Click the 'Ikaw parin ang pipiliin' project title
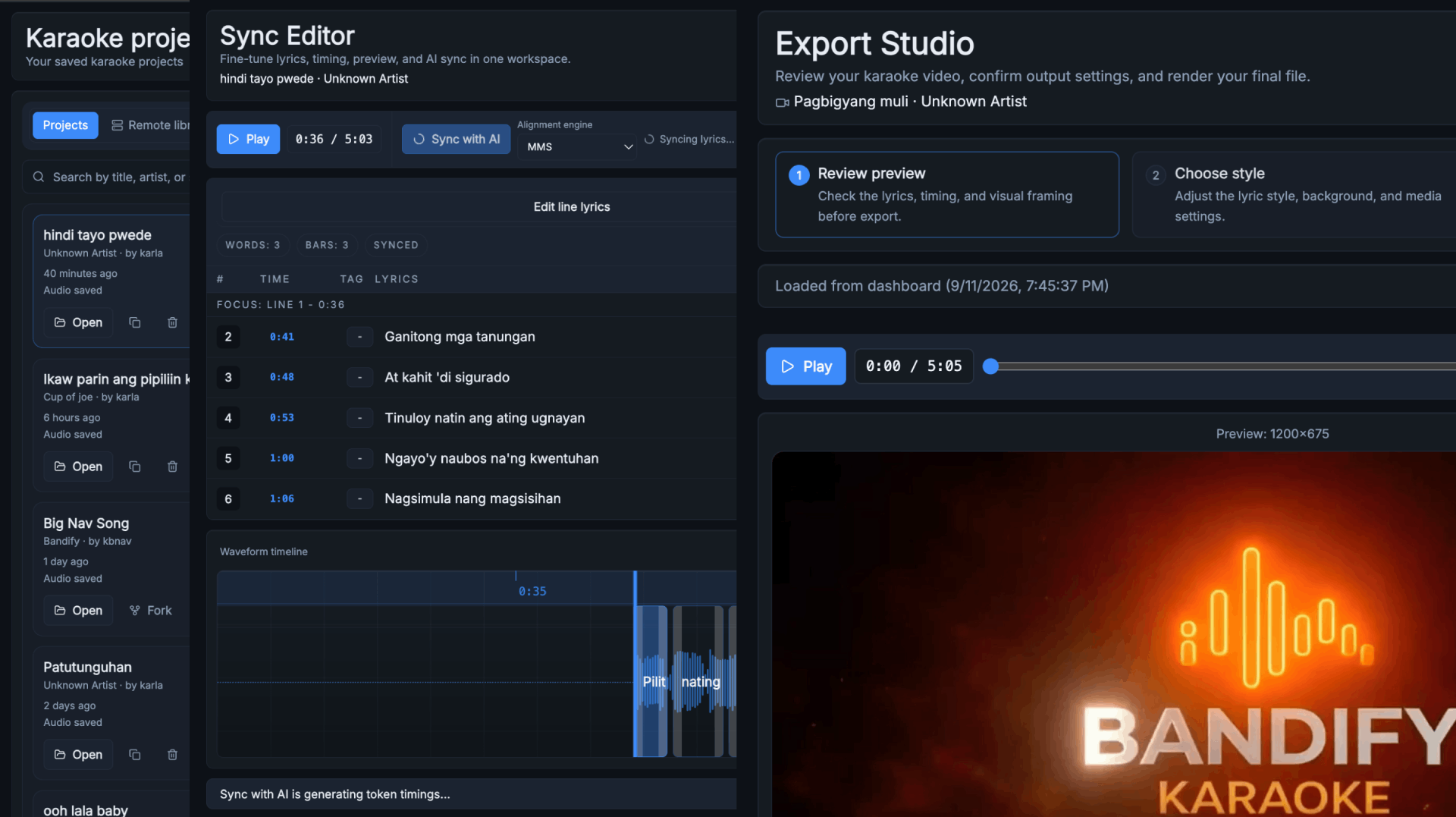The image size is (1456, 817). point(116,379)
